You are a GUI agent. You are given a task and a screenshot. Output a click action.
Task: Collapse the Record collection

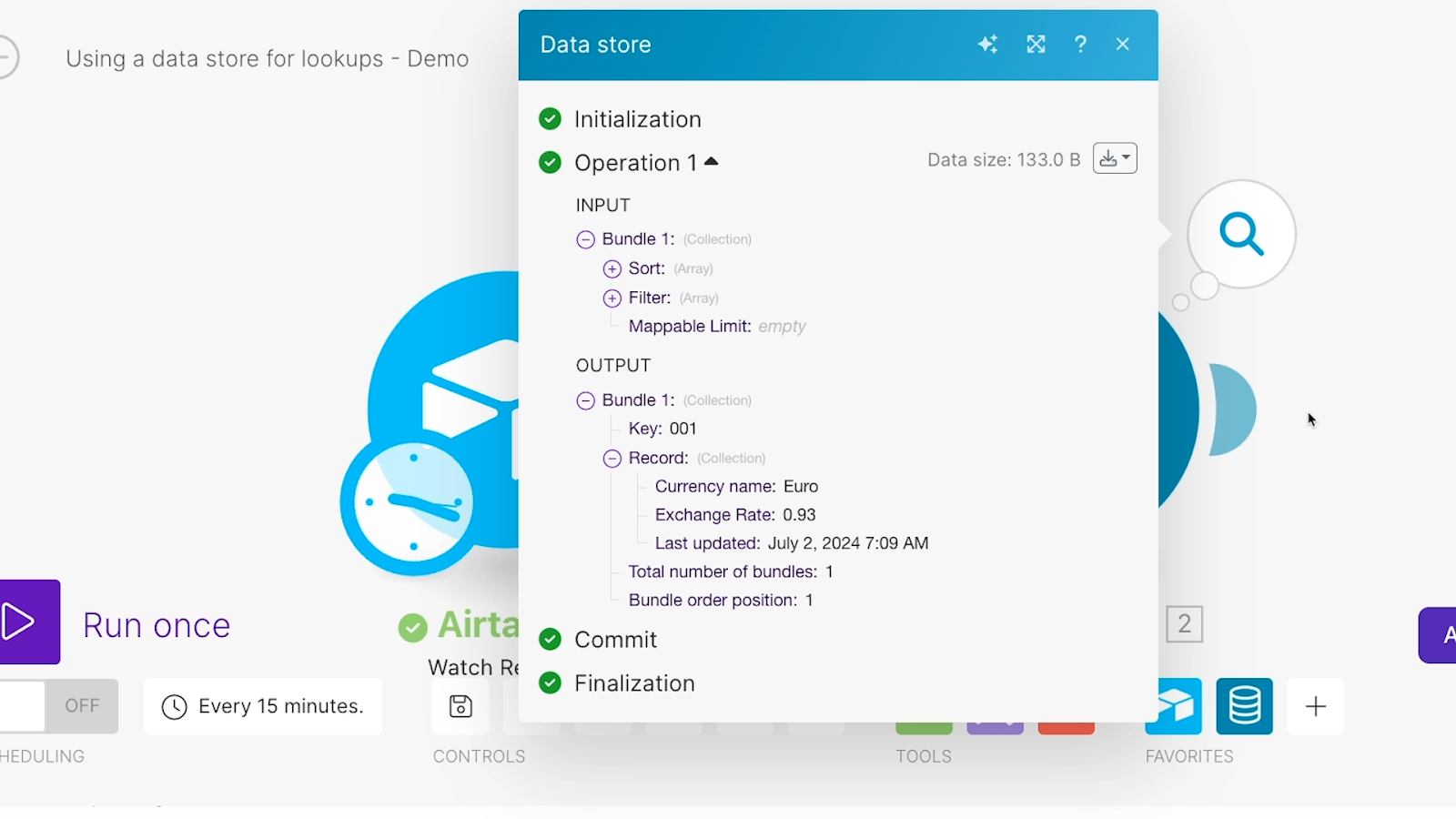pos(612,459)
